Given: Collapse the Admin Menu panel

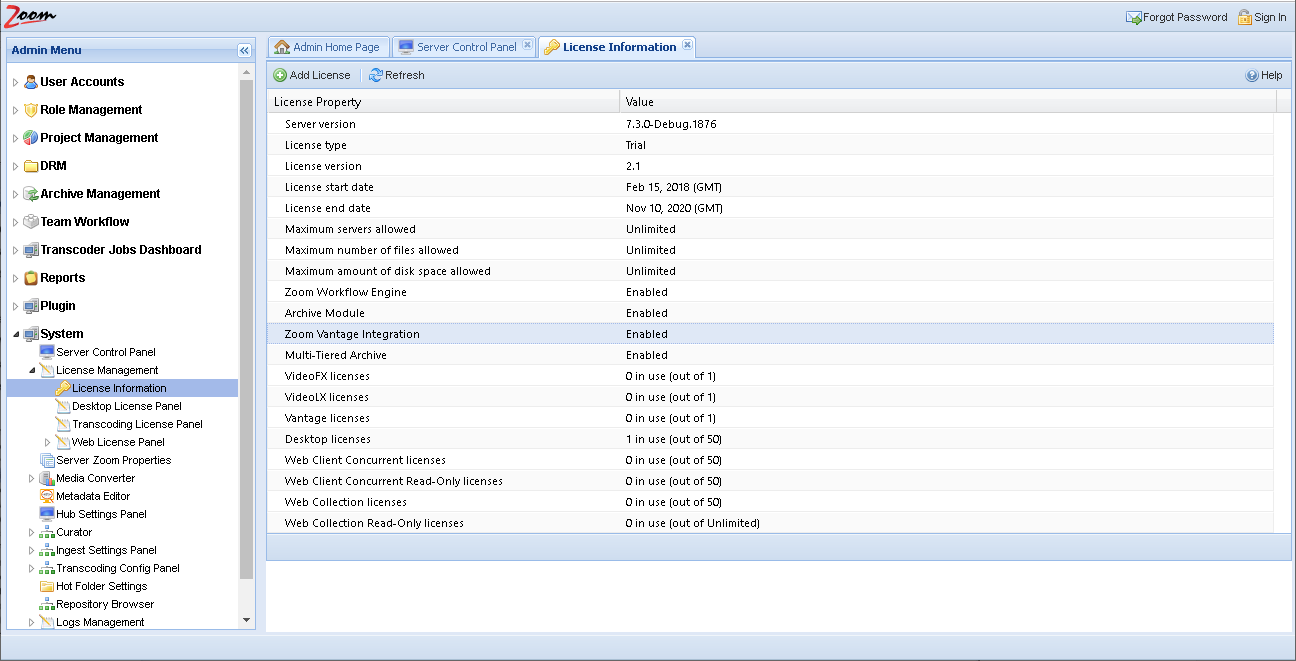Looking at the screenshot, I should tap(244, 50).
